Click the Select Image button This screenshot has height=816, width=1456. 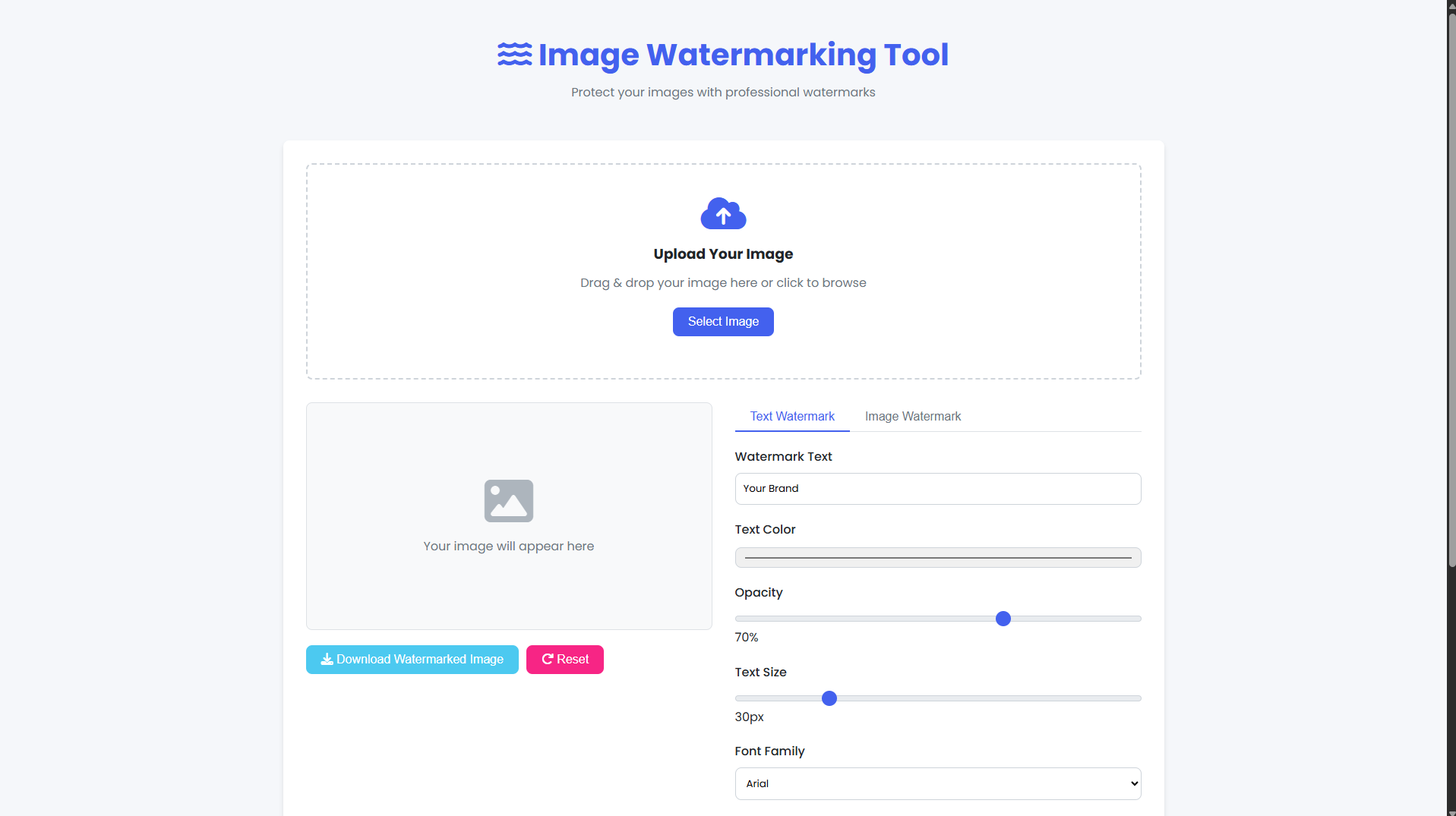pos(723,322)
